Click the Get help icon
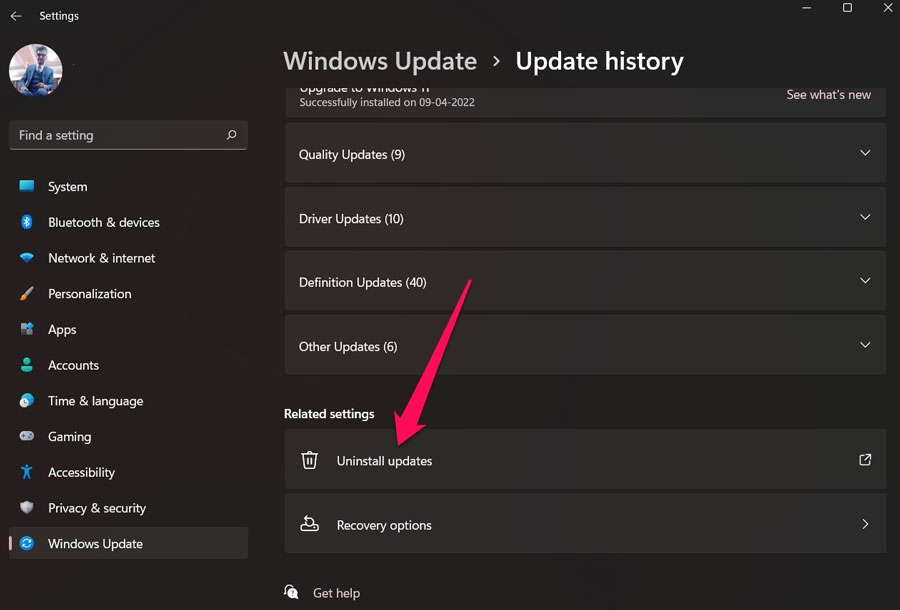Screen dimensions: 900x610 pyautogui.click(x=291, y=593)
